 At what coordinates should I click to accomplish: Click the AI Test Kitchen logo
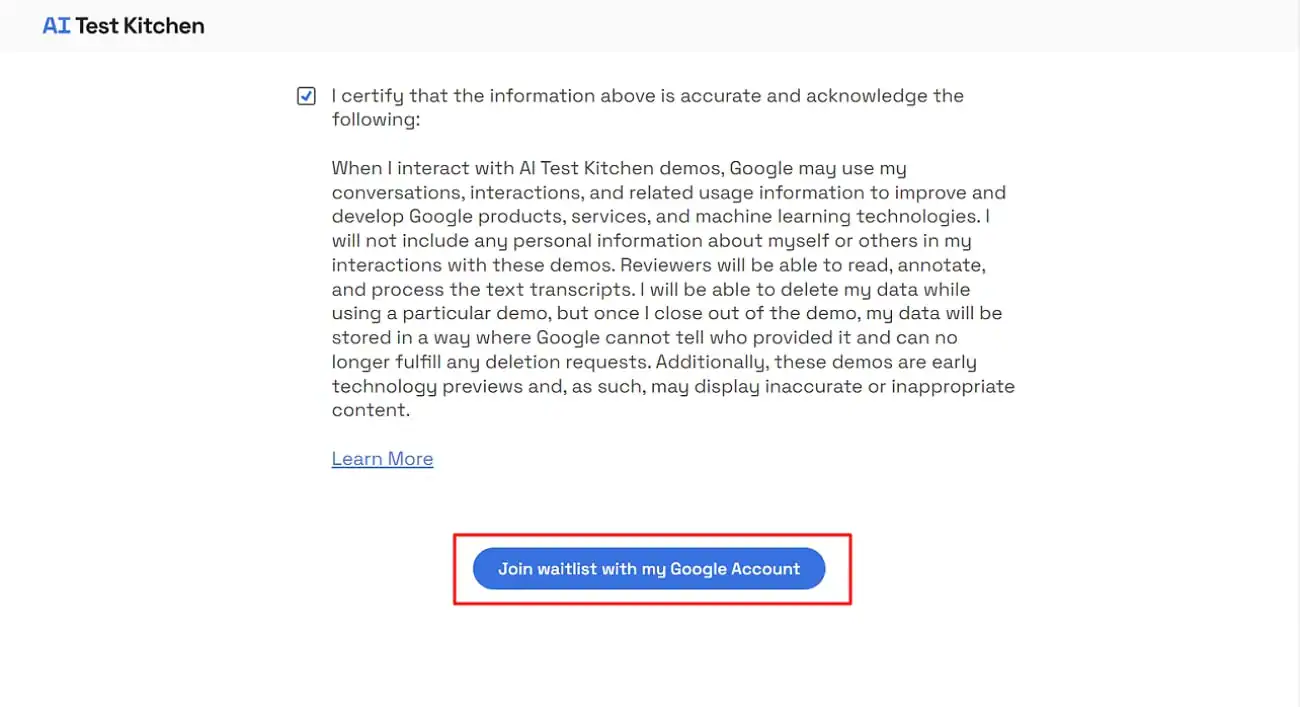[x=123, y=26]
